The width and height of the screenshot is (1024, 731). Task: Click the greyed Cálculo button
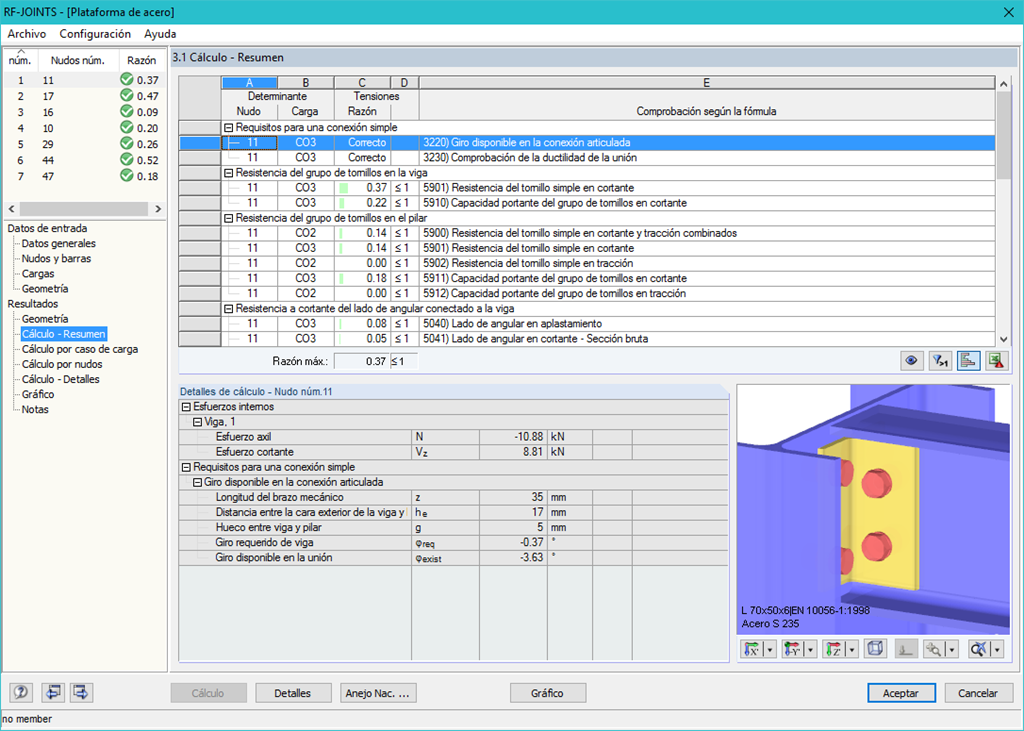coord(208,693)
